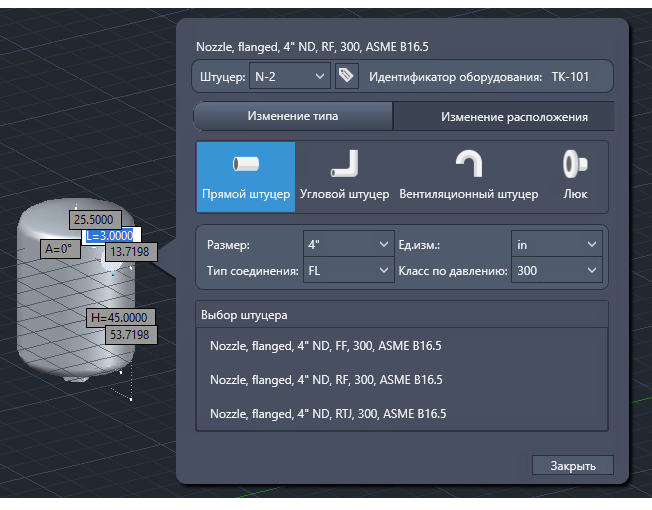Click the Закрыть button
This screenshot has width=652, height=510.
pyautogui.click(x=573, y=466)
